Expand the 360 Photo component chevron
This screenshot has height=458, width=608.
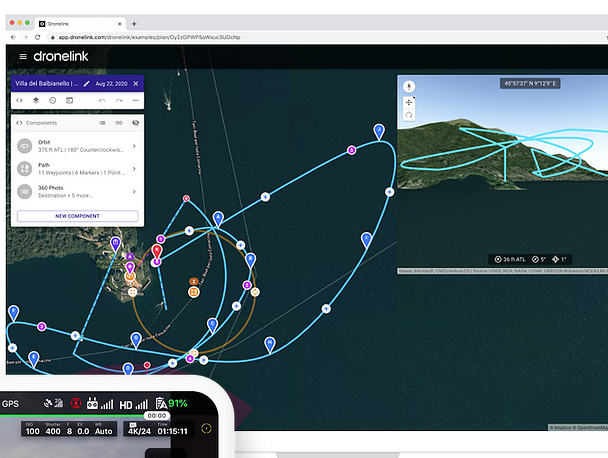[x=134, y=191]
